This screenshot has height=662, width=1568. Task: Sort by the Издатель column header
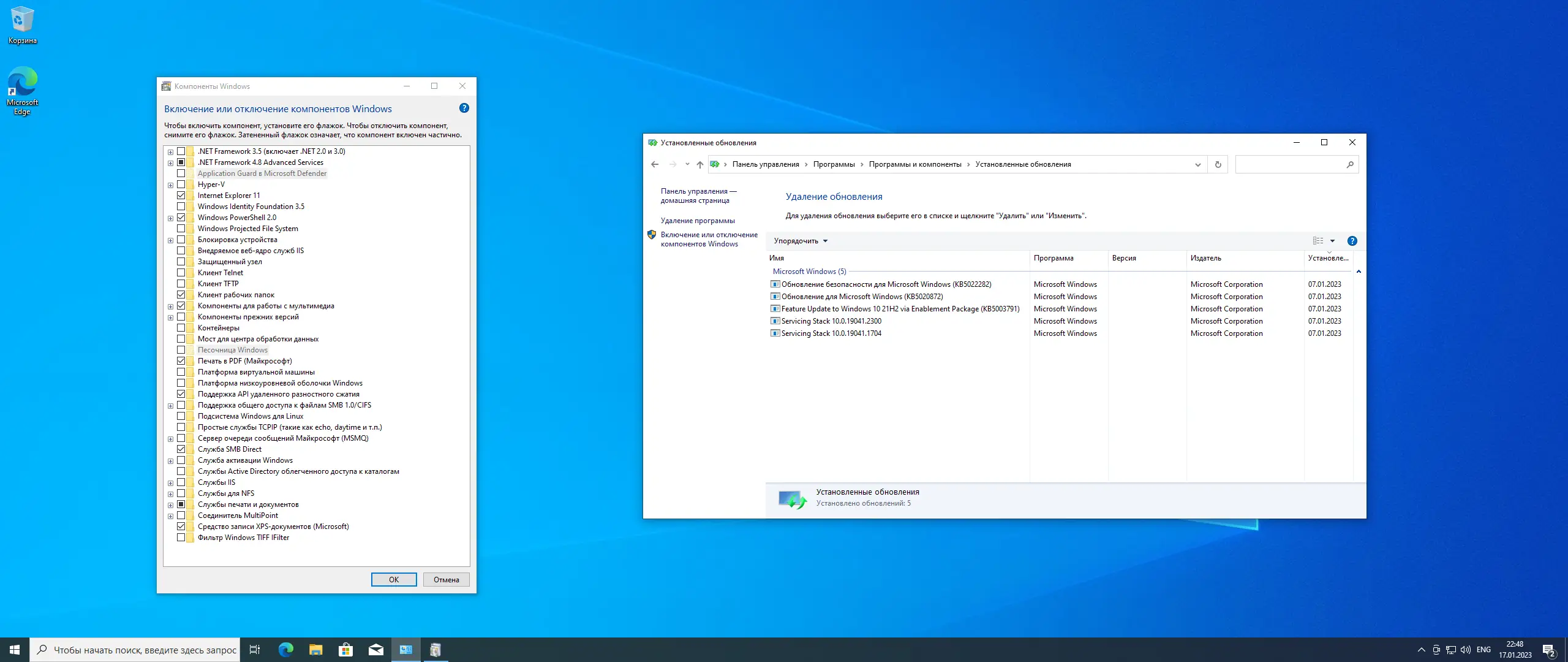click(x=1205, y=258)
